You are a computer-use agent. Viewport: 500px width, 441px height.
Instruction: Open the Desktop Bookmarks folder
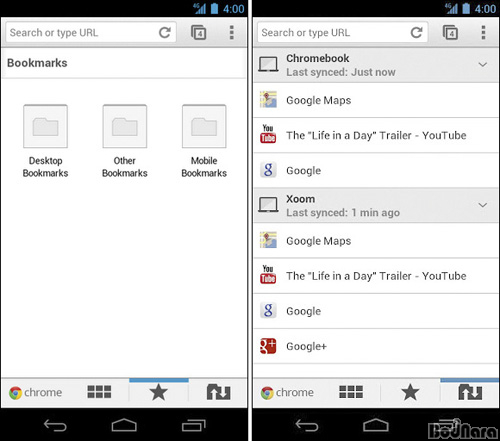tap(45, 141)
